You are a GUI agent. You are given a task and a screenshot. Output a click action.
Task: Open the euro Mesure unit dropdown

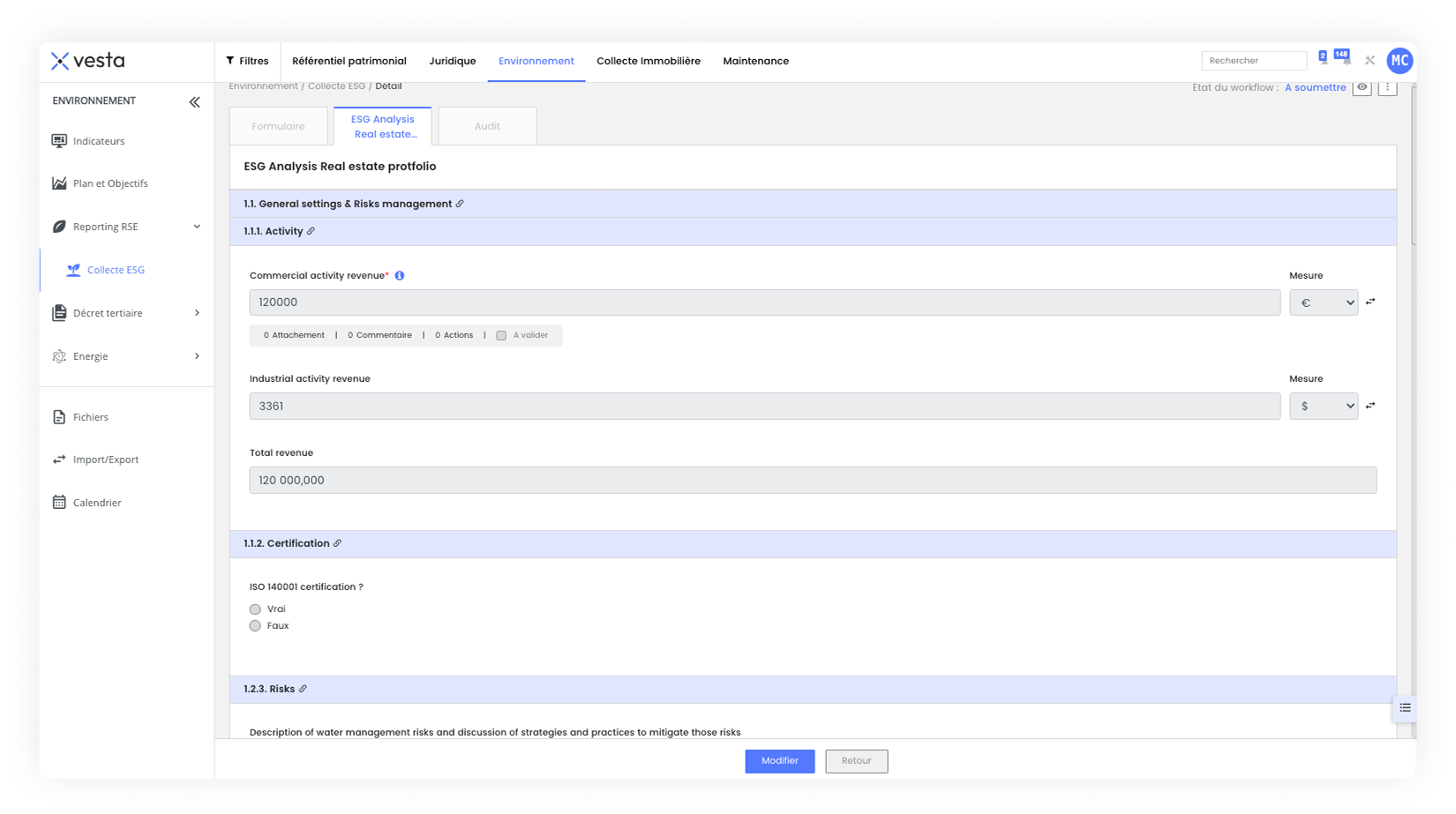[1323, 302]
